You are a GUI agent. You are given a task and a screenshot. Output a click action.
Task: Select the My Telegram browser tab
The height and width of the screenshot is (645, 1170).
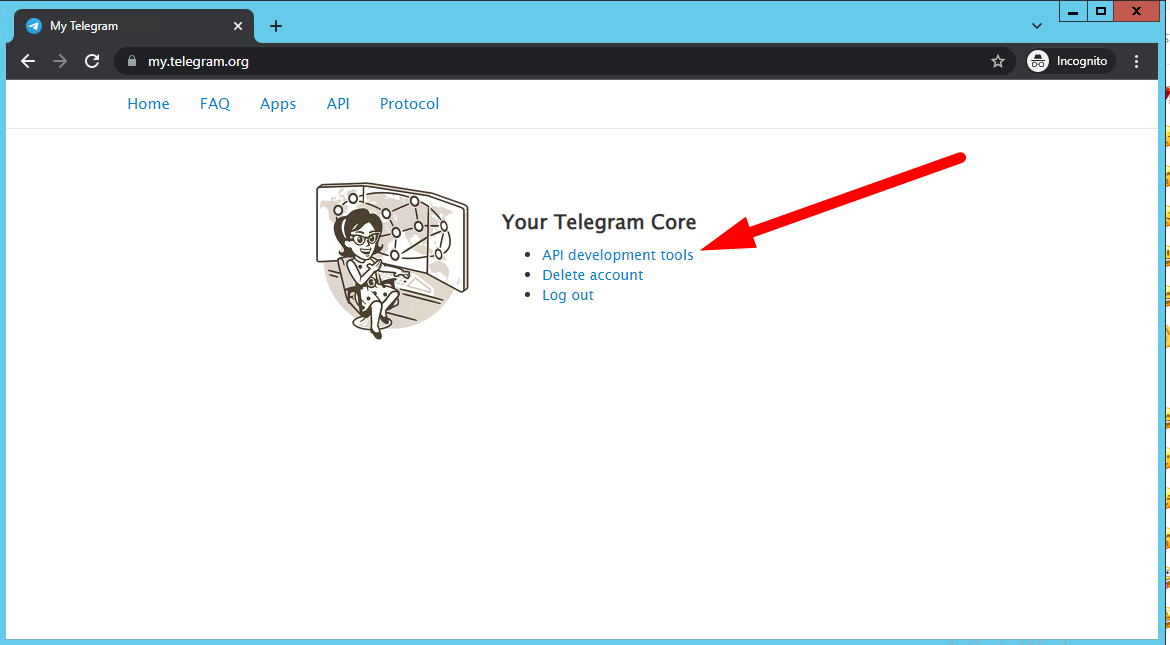(134, 26)
